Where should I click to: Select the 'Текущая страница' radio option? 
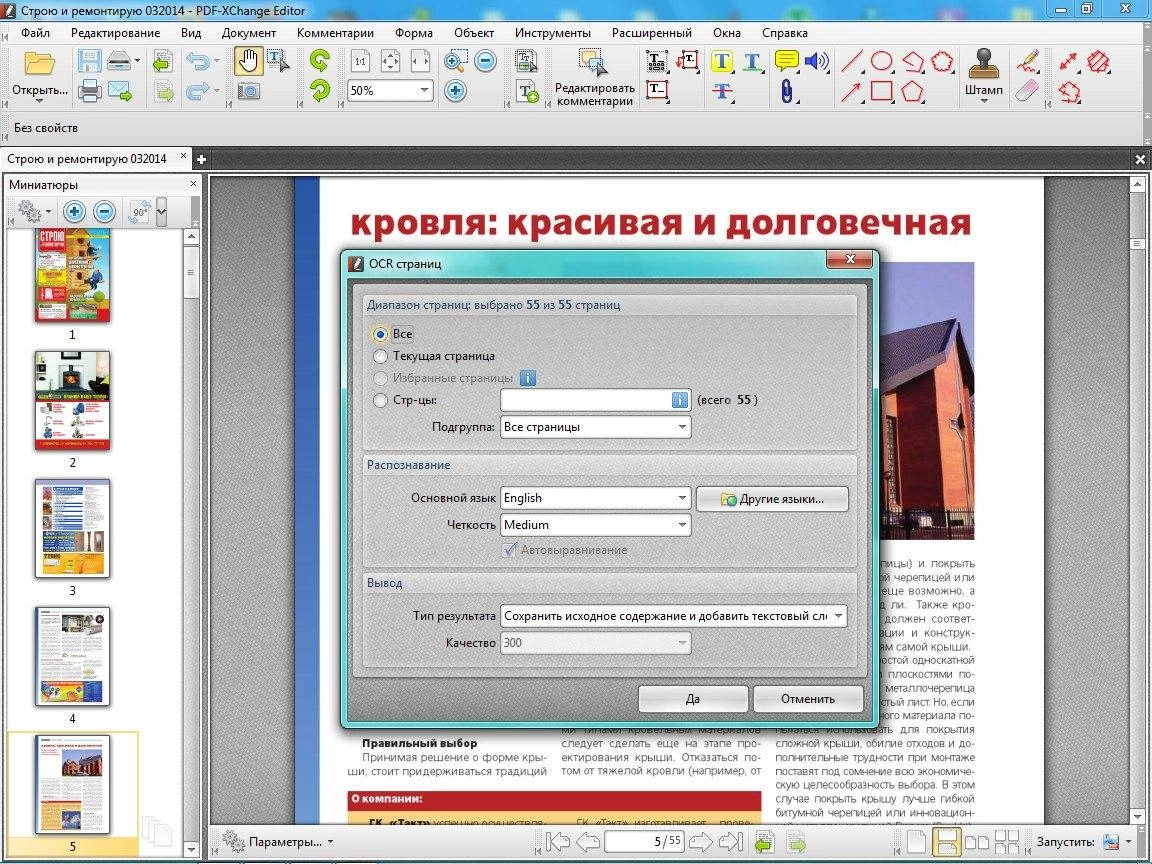[380, 356]
